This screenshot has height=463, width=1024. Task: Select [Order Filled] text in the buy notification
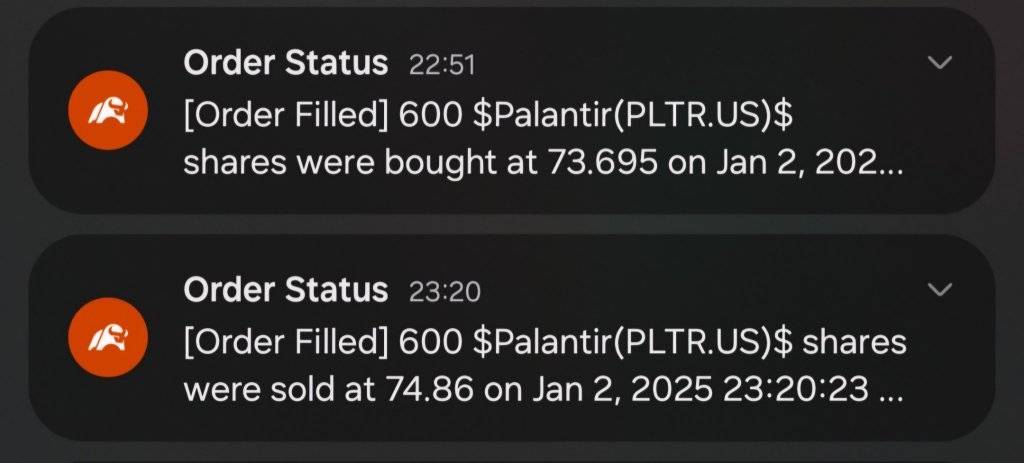click(286, 116)
